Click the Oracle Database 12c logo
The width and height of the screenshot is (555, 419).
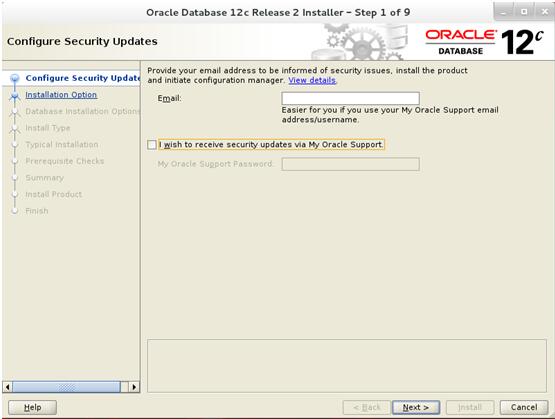coord(484,42)
